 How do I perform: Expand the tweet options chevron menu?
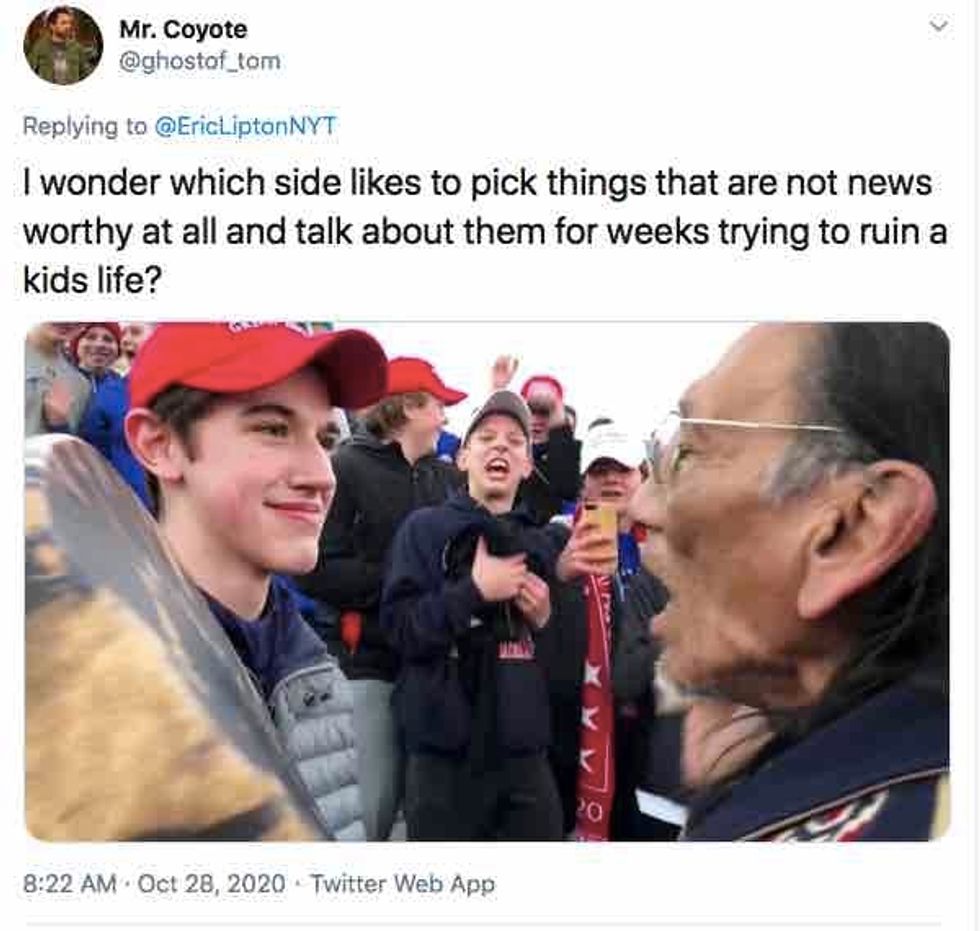tap(939, 26)
